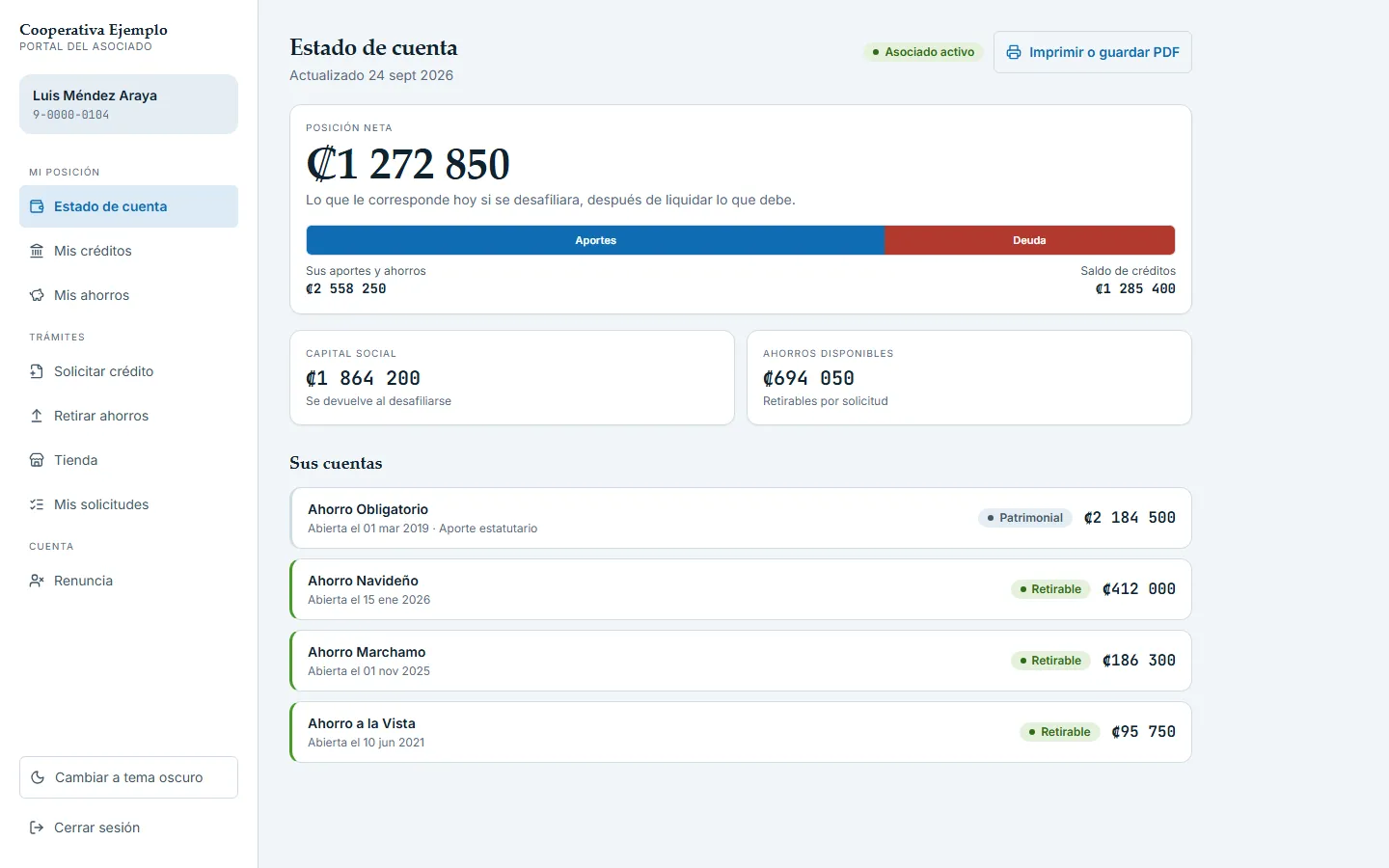Expand the Ahorro Navideño account row
This screenshot has height=868, width=1389.
pyautogui.click(x=741, y=589)
